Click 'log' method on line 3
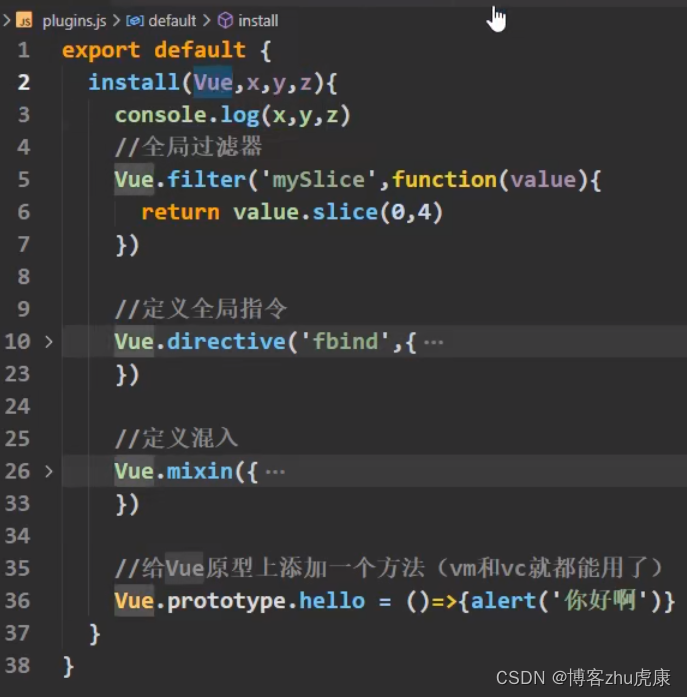 click(240, 116)
